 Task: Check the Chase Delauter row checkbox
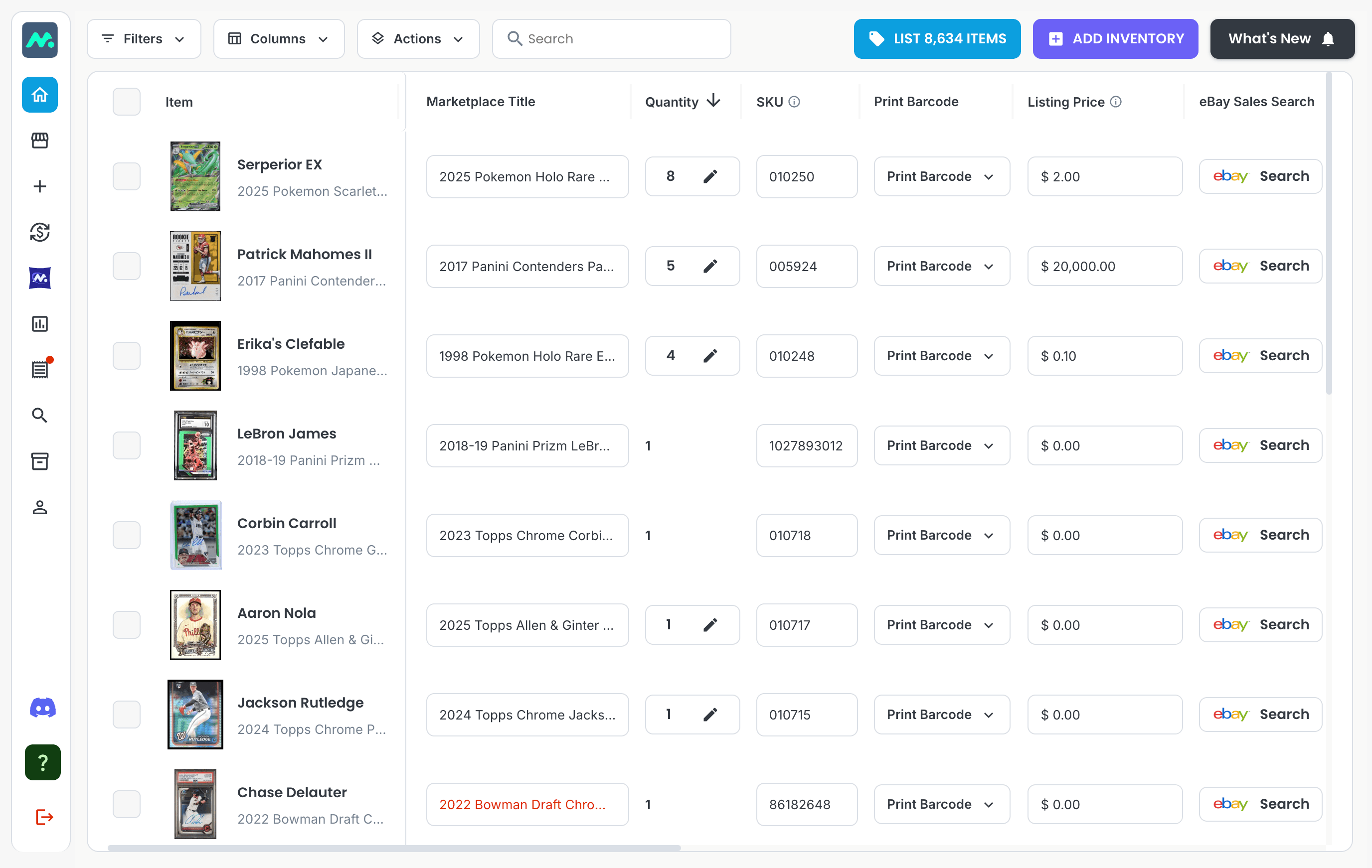click(127, 804)
